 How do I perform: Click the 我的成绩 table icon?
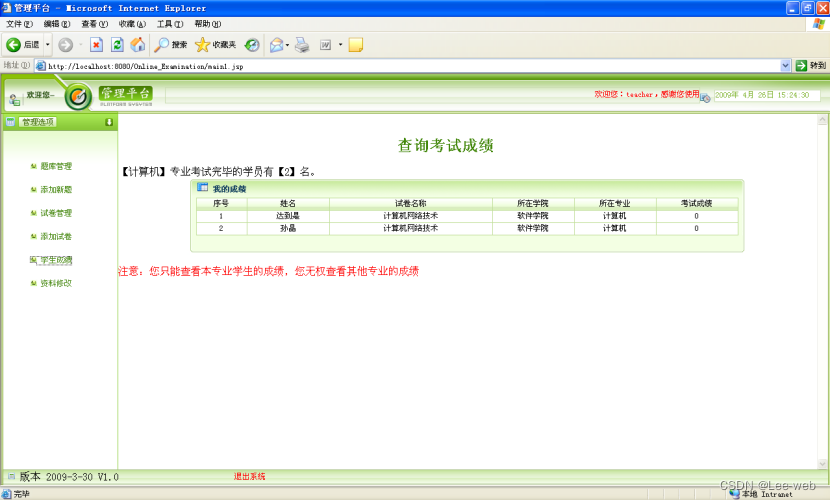(202, 187)
